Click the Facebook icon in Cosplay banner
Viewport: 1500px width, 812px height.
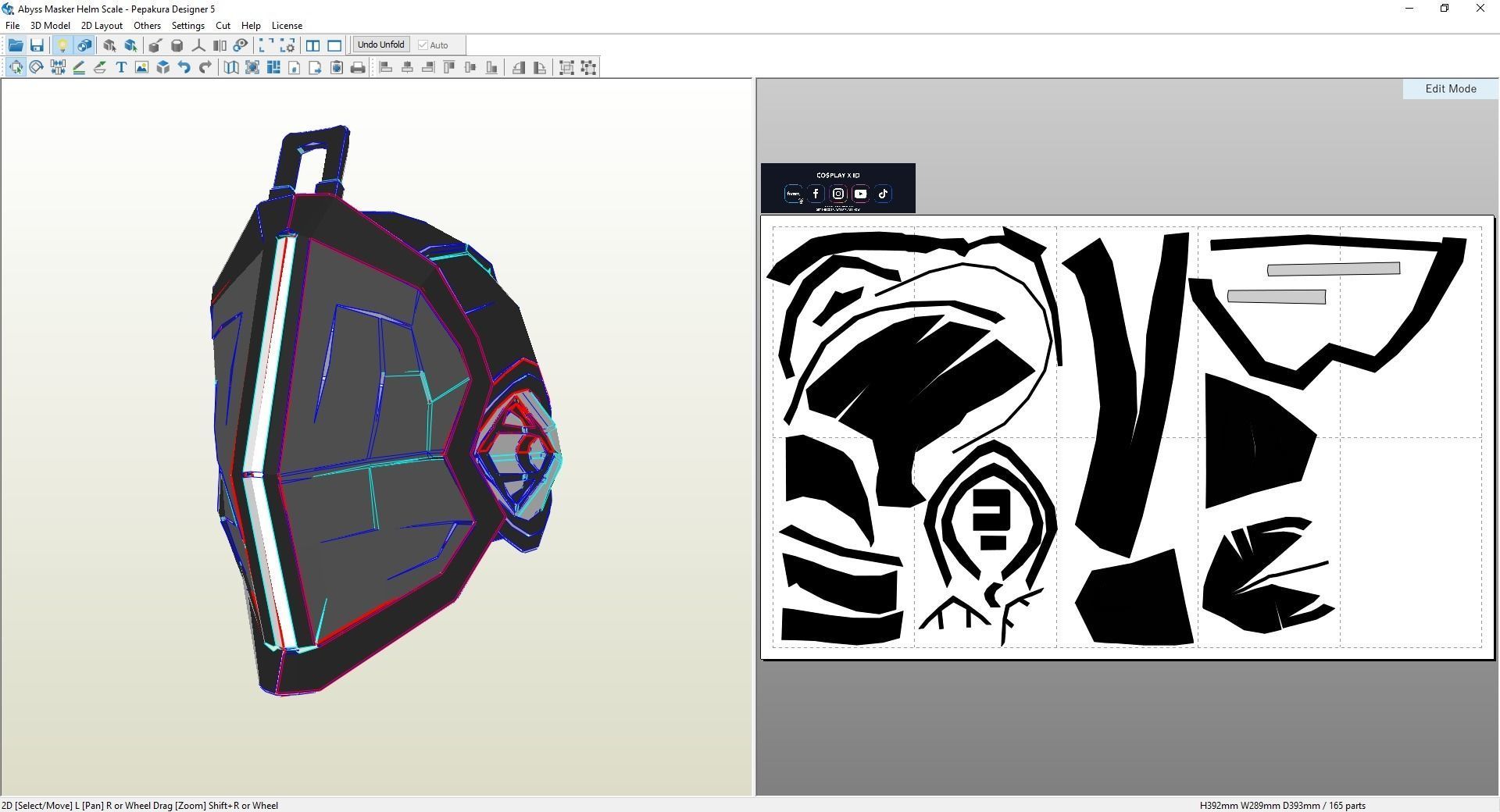point(816,194)
